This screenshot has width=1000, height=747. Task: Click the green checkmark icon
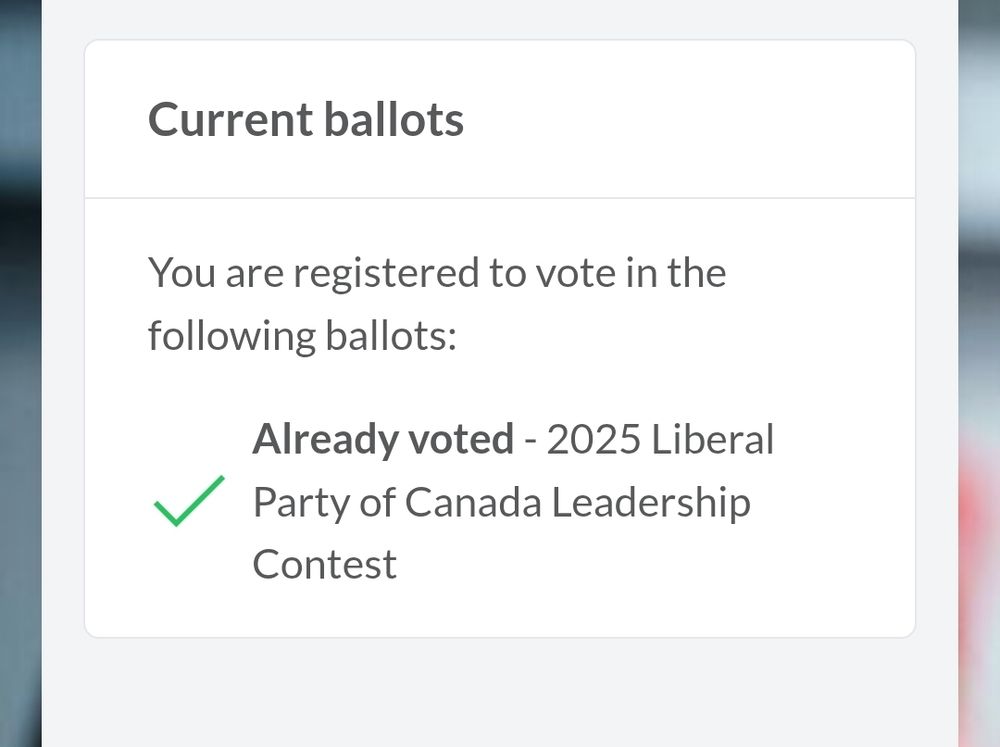coord(189,501)
